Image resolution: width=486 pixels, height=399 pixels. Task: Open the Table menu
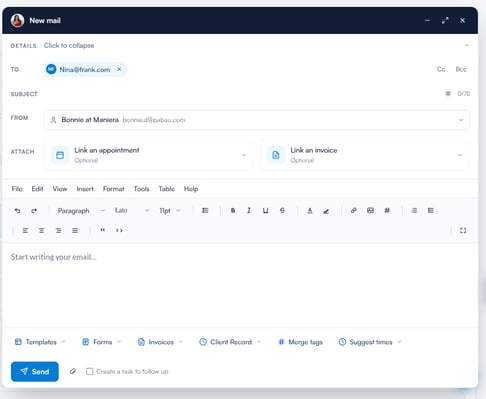click(167, 189)
